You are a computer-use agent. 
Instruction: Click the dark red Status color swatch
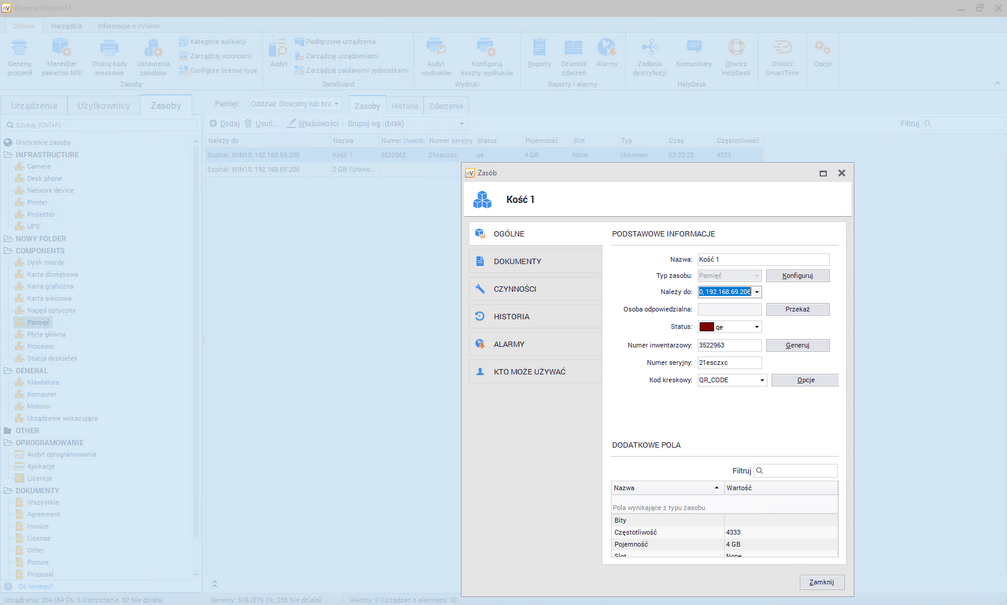[706, 327]
